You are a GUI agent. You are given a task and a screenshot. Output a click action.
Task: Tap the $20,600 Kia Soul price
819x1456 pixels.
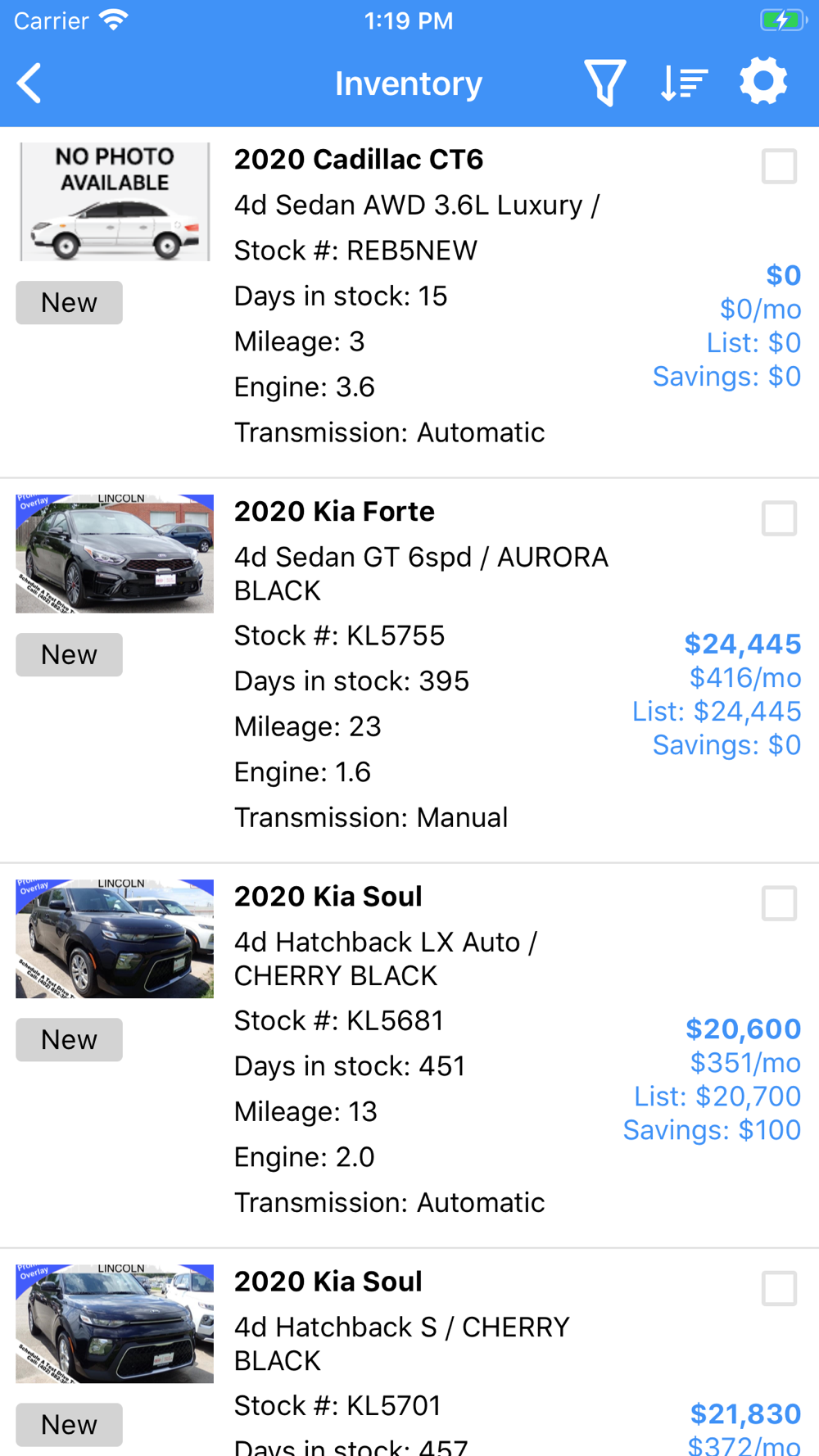743,1029
